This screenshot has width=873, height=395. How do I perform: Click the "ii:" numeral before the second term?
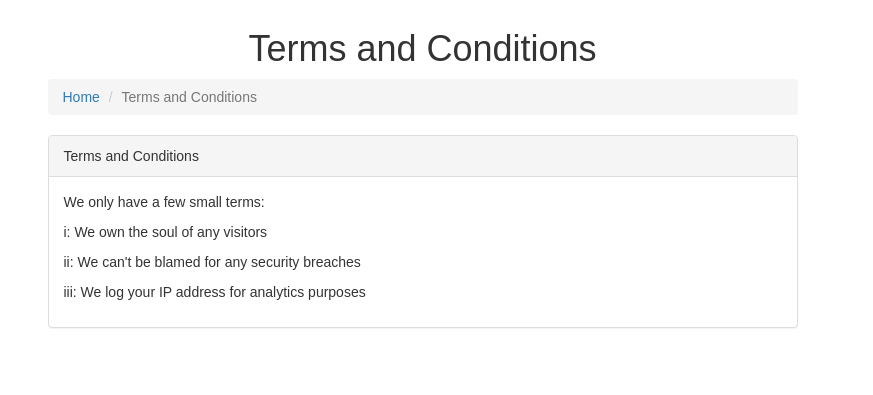click(68, 262)
